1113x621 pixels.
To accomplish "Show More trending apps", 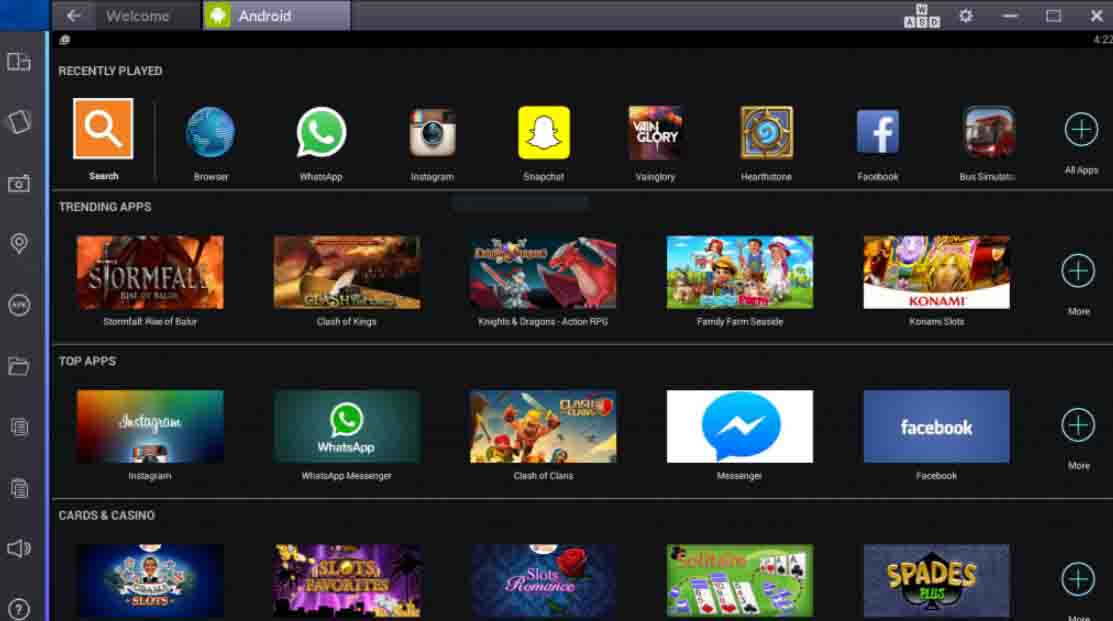I will coord(1078,271).
